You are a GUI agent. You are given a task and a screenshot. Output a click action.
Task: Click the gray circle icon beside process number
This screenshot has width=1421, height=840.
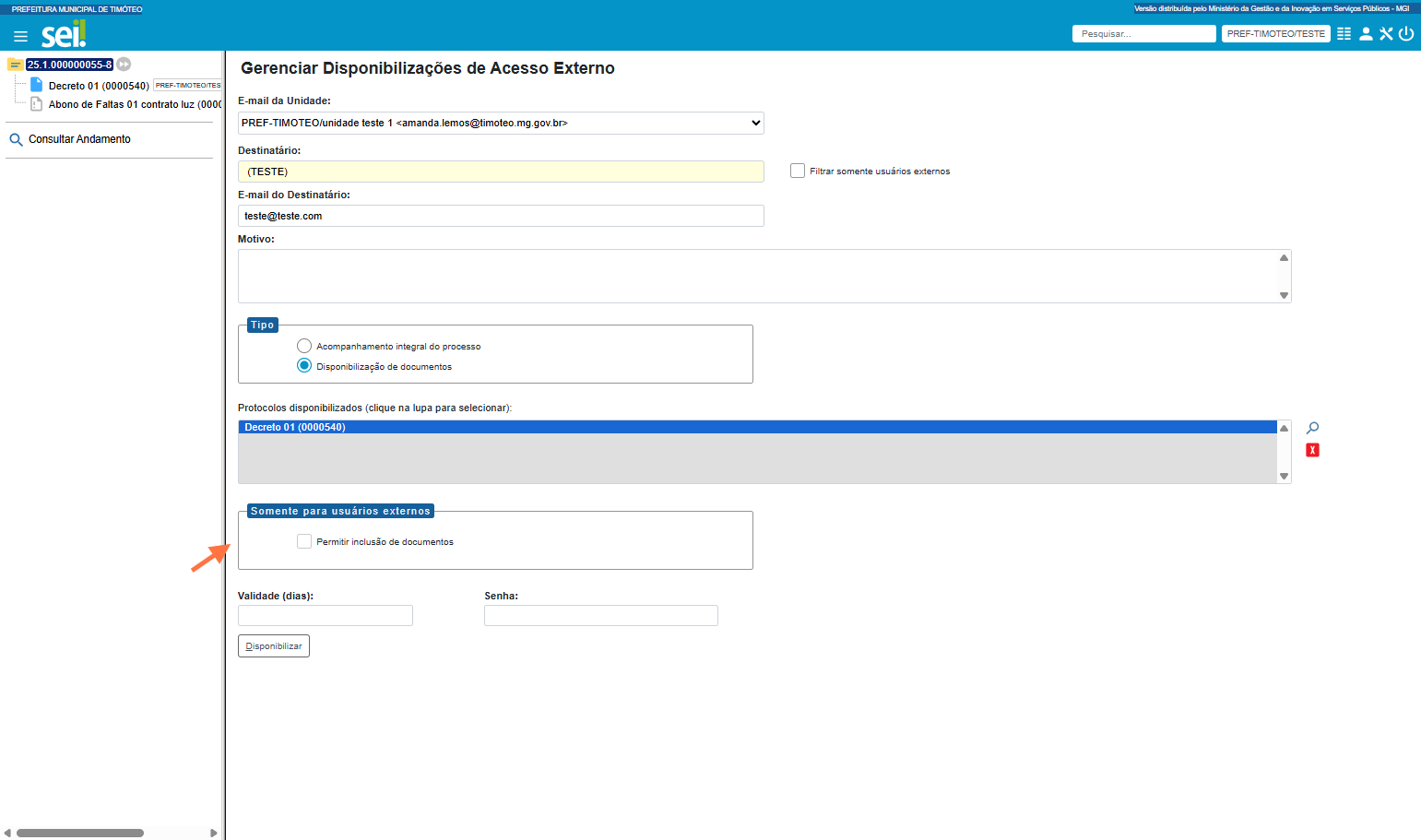[x=124, y=65]
